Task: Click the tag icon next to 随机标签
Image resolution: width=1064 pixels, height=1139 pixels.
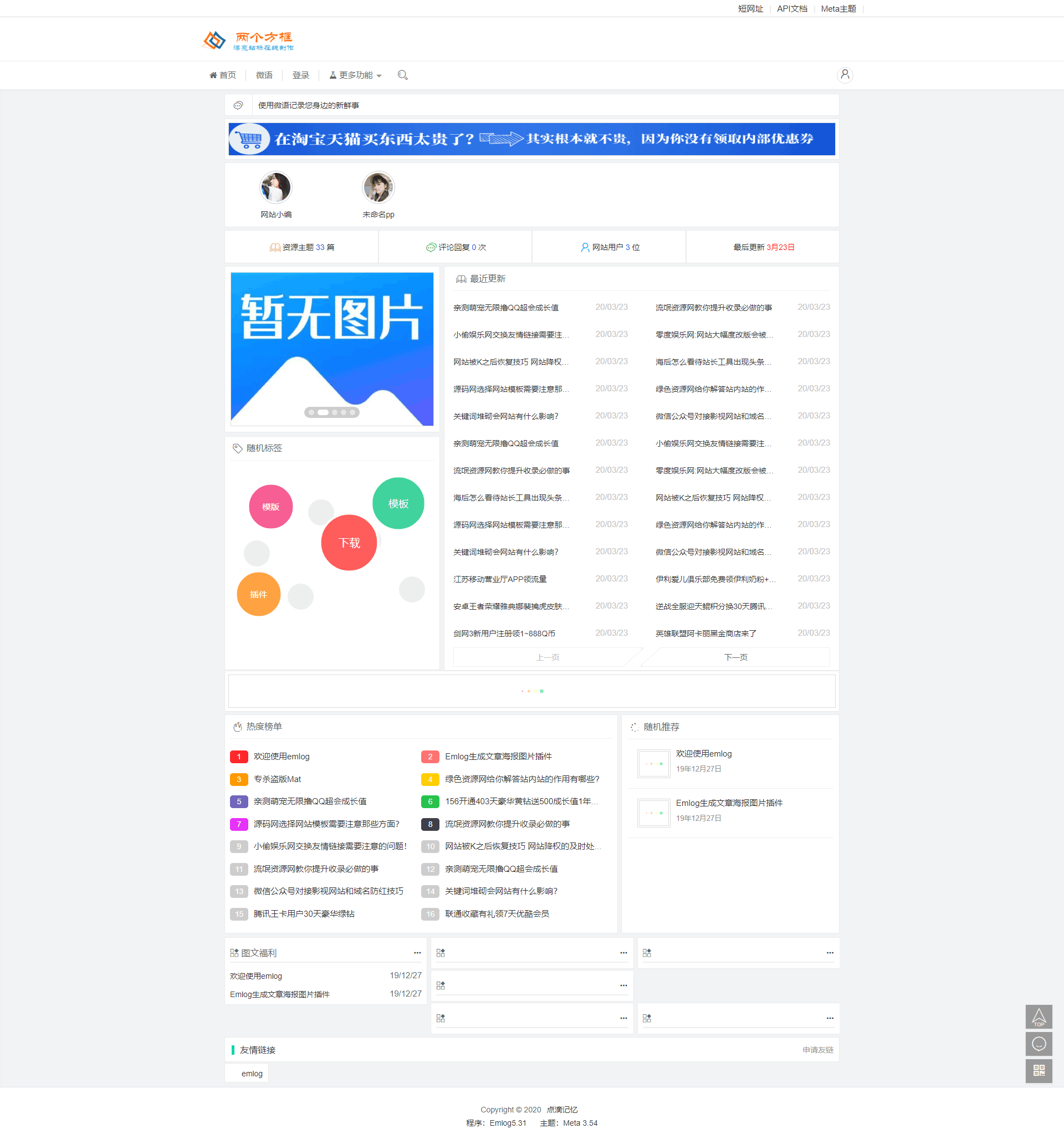Action: click(237, 448)
